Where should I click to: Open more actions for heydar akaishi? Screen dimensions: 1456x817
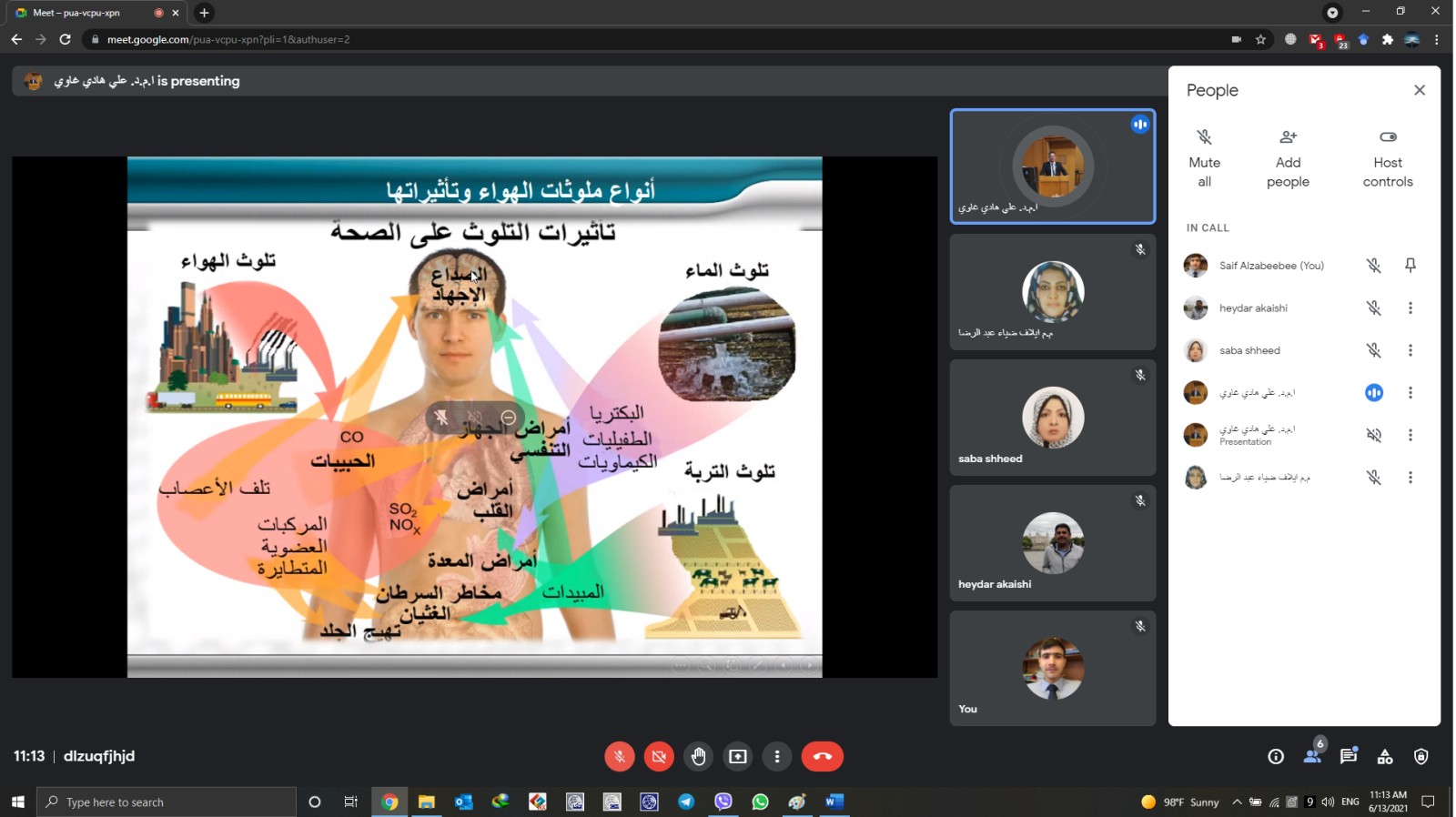(x=1410, y=308)
